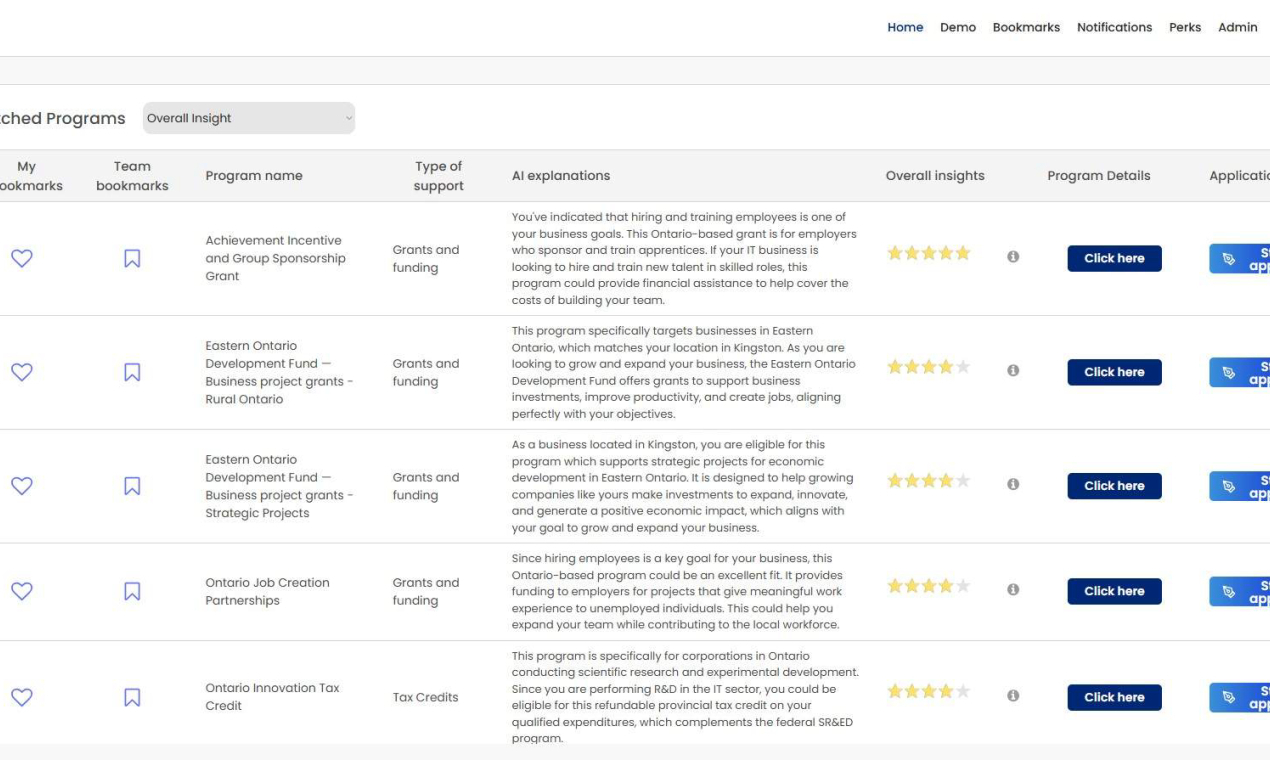Click info icon for Achievement Incentive grant
1270x760 pixels.
1013,257
